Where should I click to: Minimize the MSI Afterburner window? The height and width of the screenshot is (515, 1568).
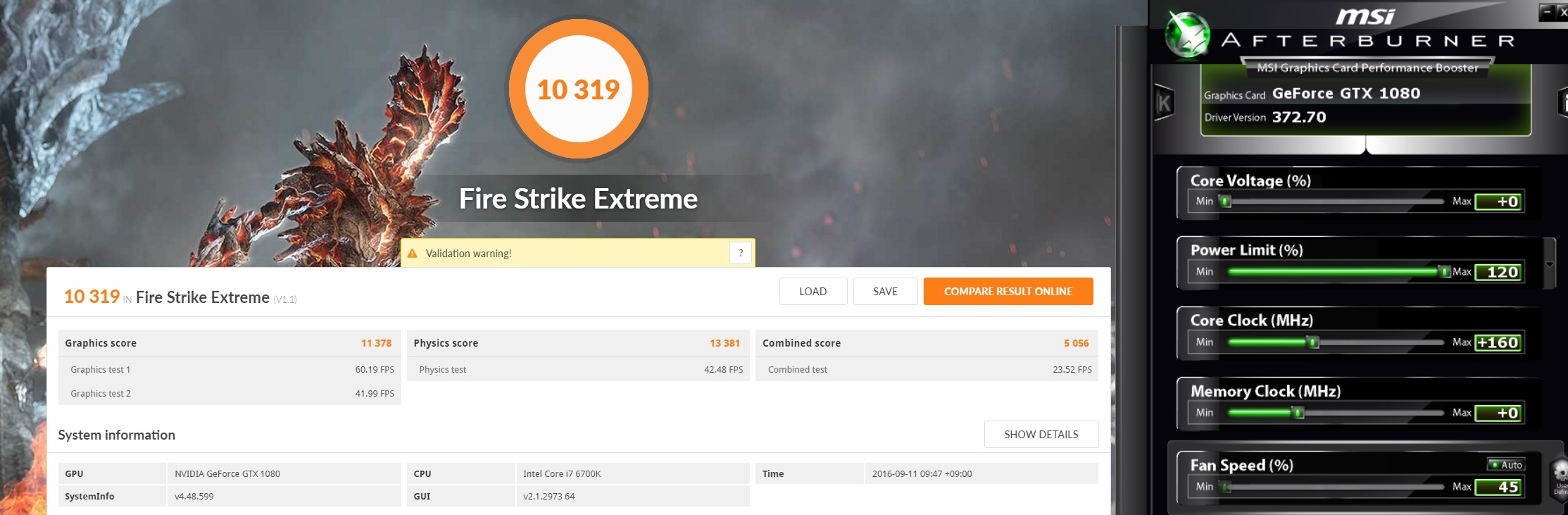1547,11
